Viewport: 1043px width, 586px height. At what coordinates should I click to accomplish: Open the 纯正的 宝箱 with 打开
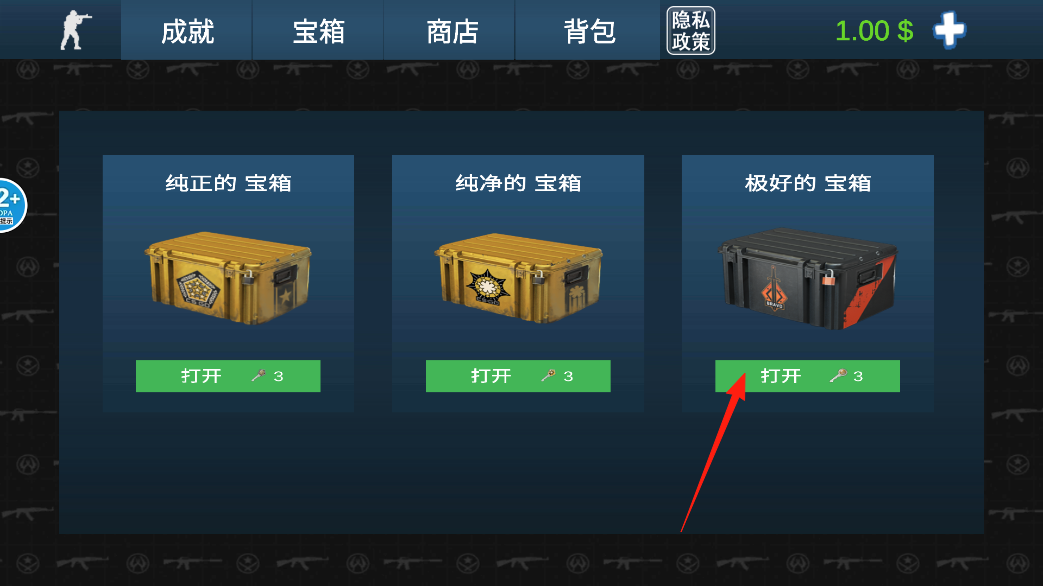[x=228, y=376]
